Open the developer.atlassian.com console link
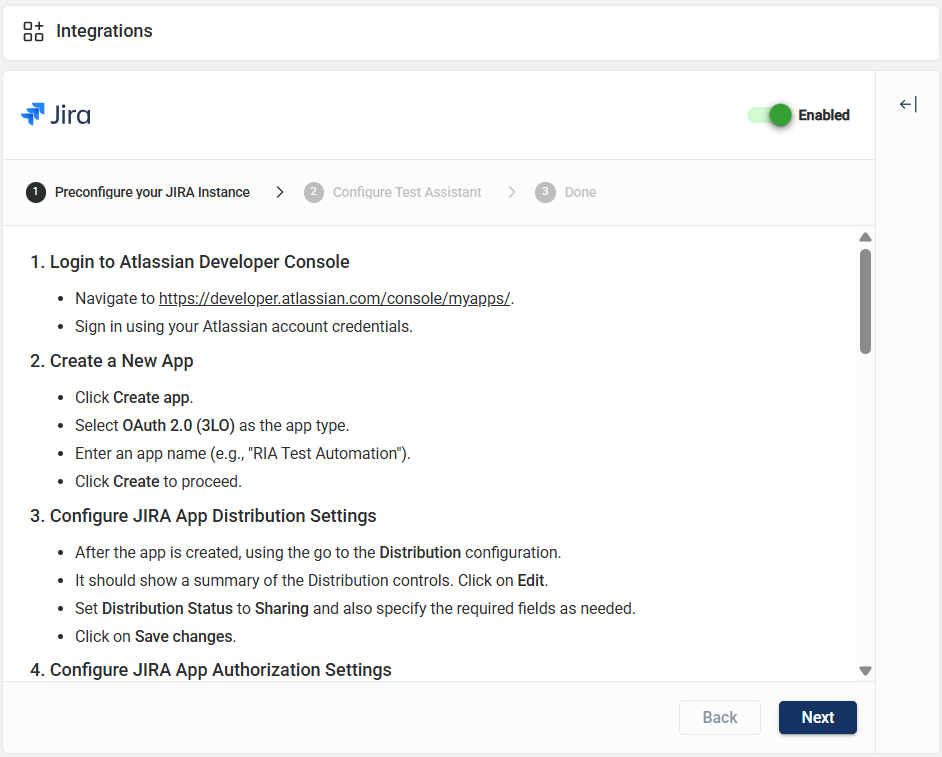 335,298
